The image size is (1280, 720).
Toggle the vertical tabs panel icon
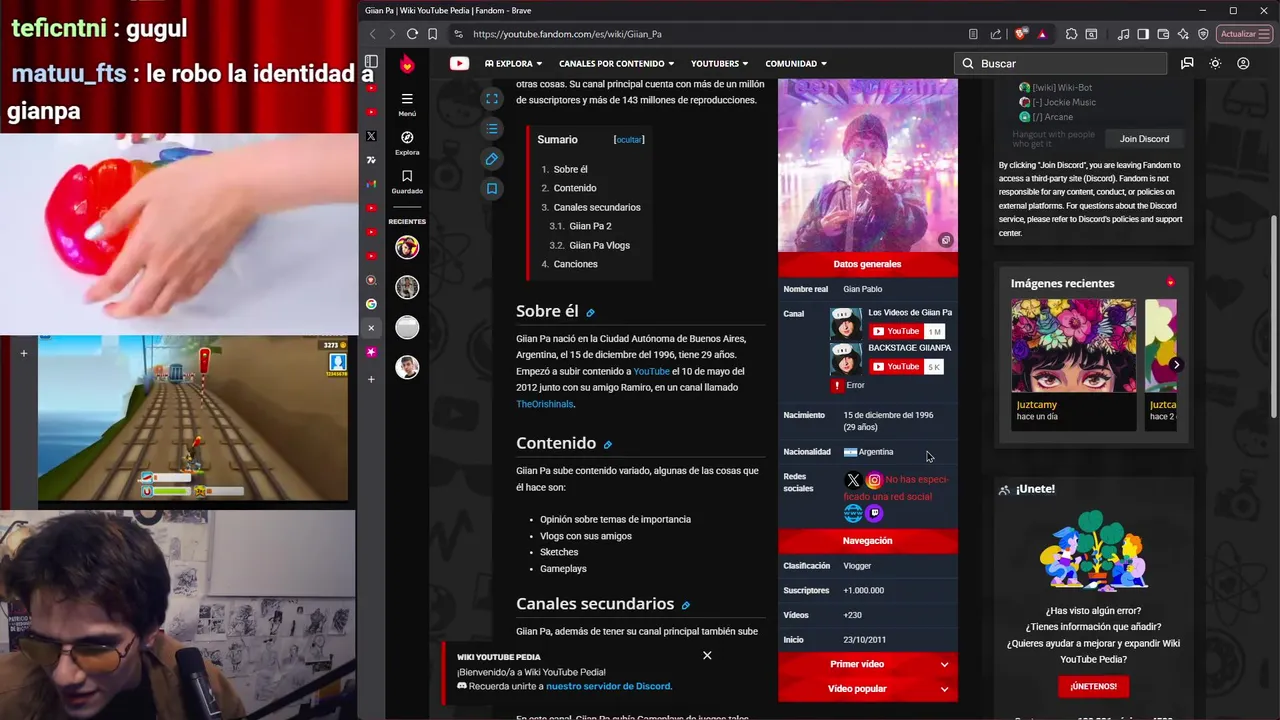point(371,61)
